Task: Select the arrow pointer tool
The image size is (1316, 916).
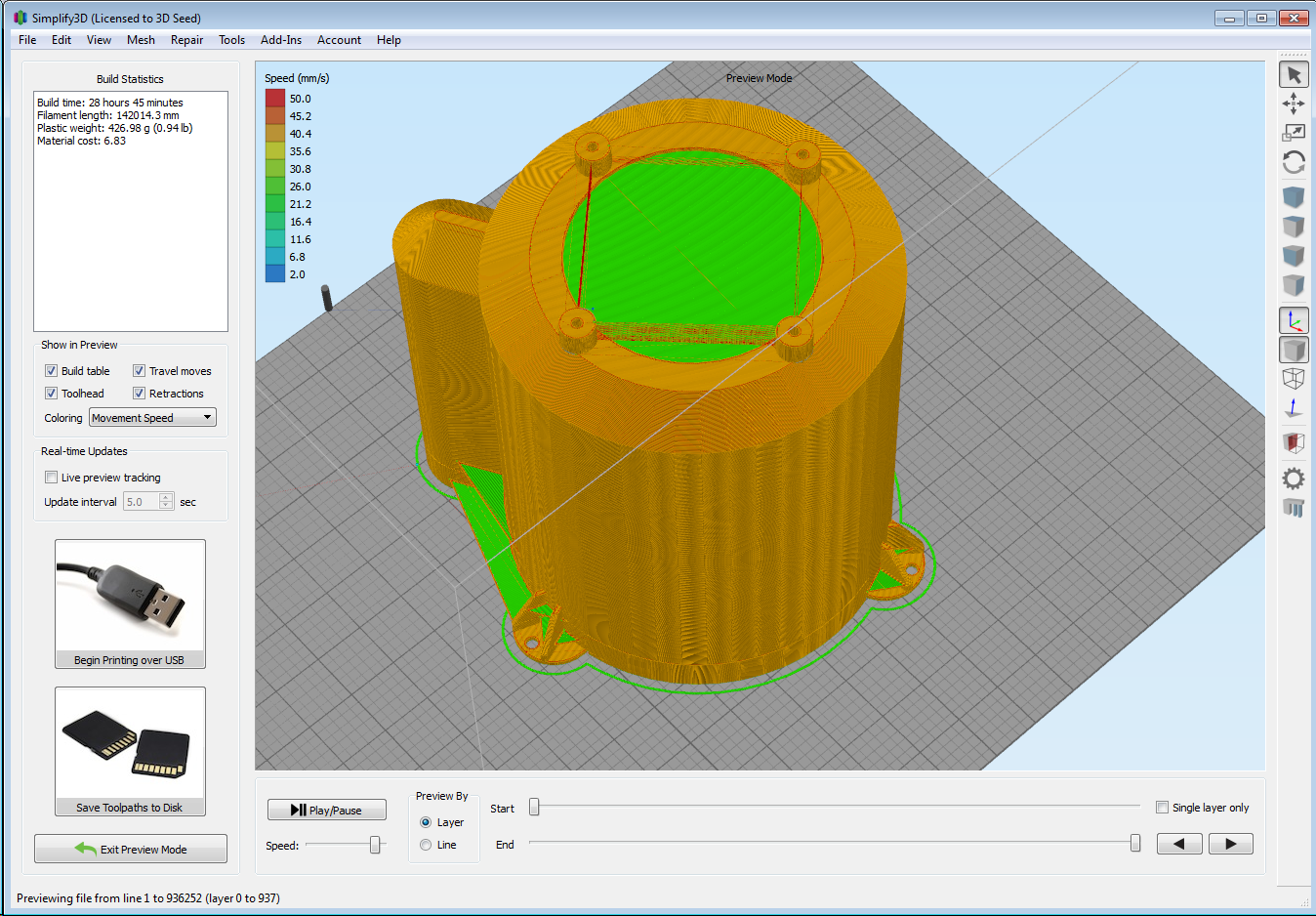Action: click(x=1294, y=75)
